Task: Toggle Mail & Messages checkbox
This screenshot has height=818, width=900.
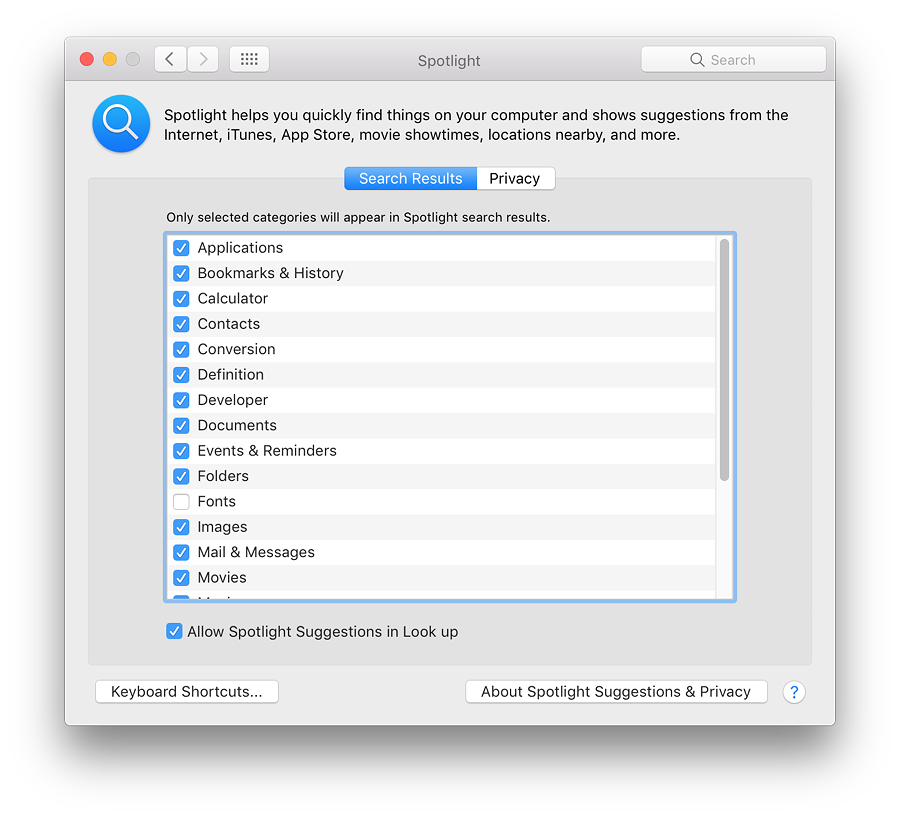Action: tap(181, 552)
